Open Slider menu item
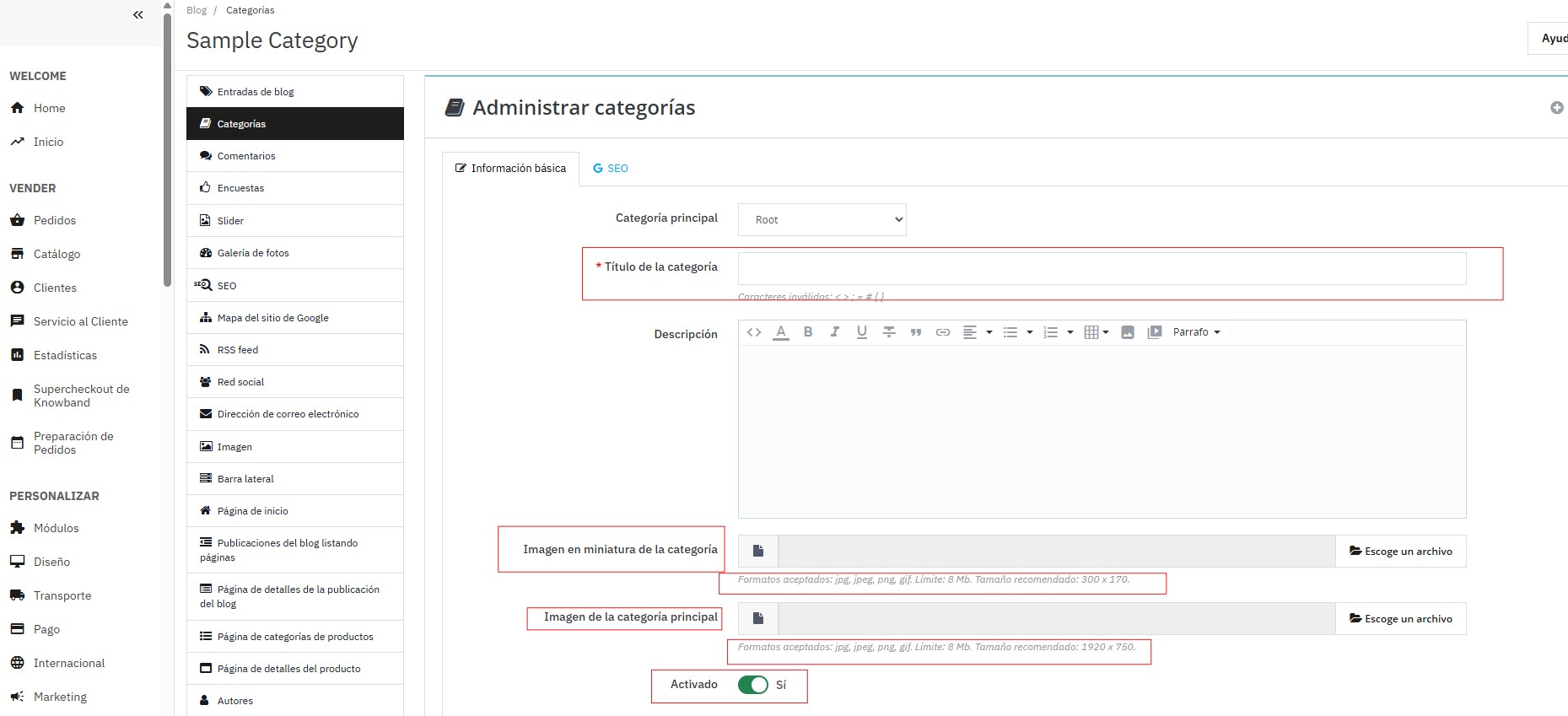 point(295,221)
